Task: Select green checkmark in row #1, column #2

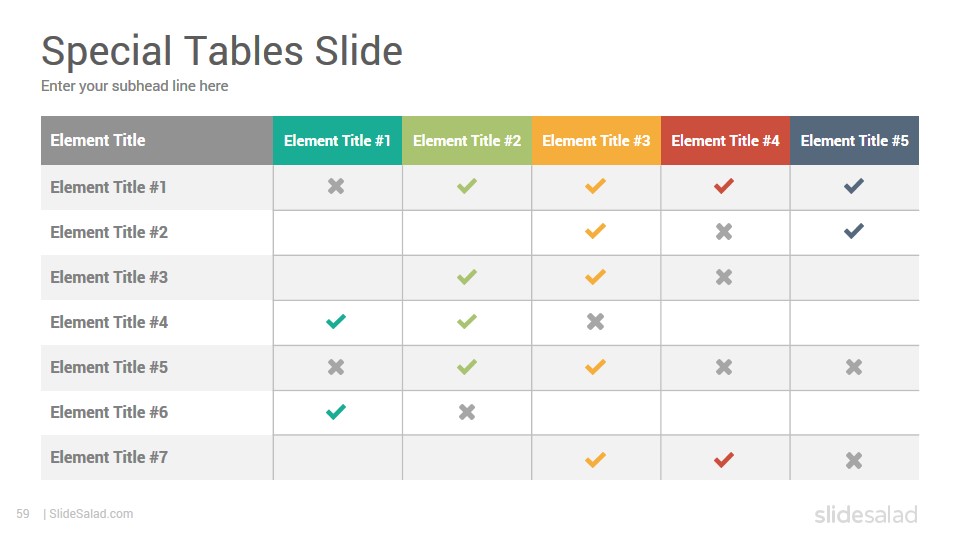Action: pyautogui.click(x=467, y=186)
